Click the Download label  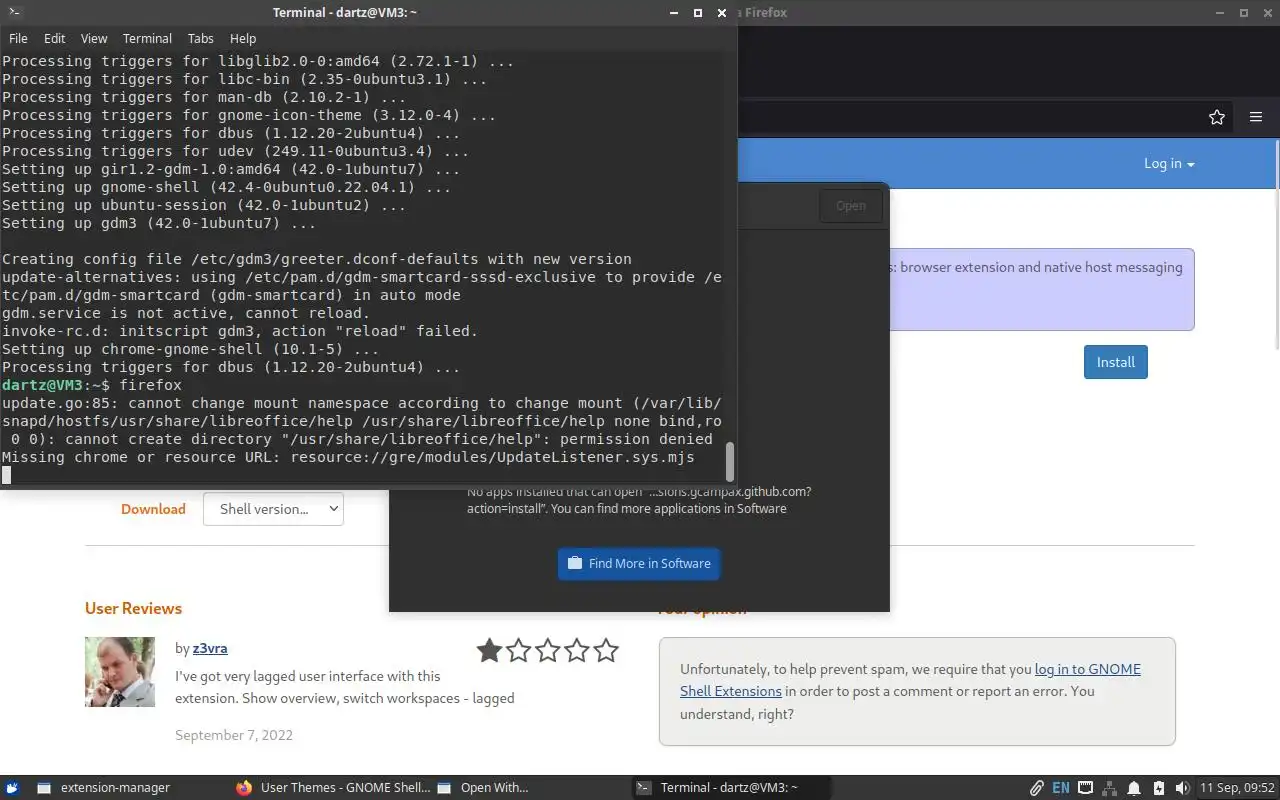pyautogui.click(x=153, y=509)
